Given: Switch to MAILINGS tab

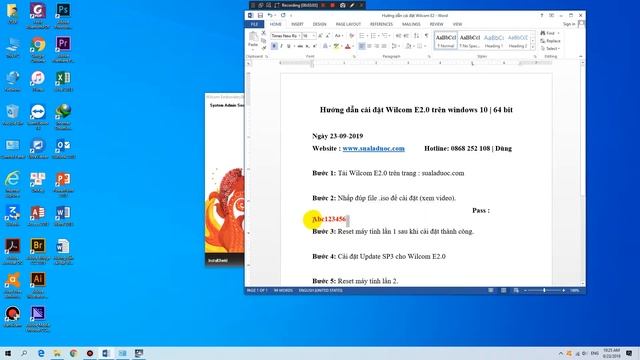Looking at the screenshot, I should tap(411, 24).
